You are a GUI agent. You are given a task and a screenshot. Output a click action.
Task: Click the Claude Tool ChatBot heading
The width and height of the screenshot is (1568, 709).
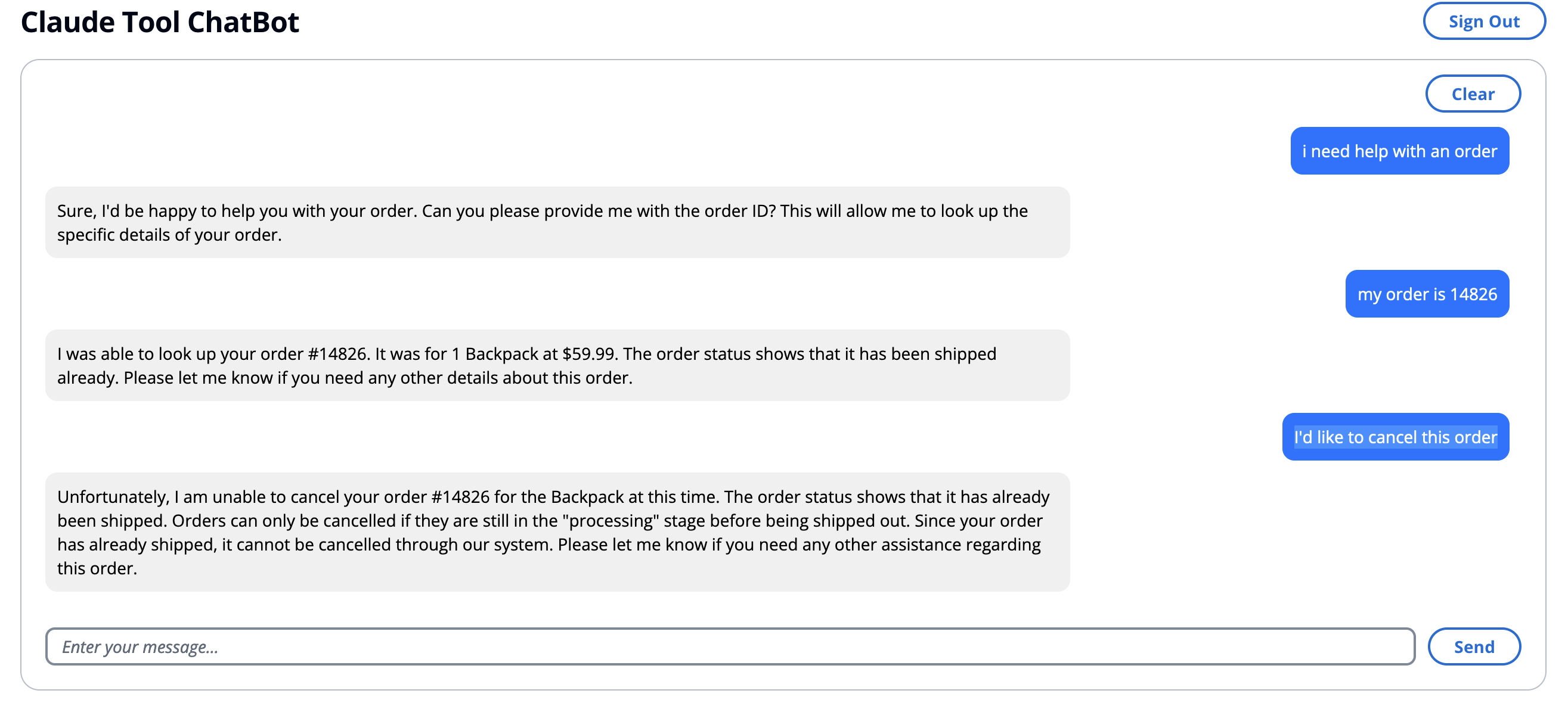tap(160, 22)
